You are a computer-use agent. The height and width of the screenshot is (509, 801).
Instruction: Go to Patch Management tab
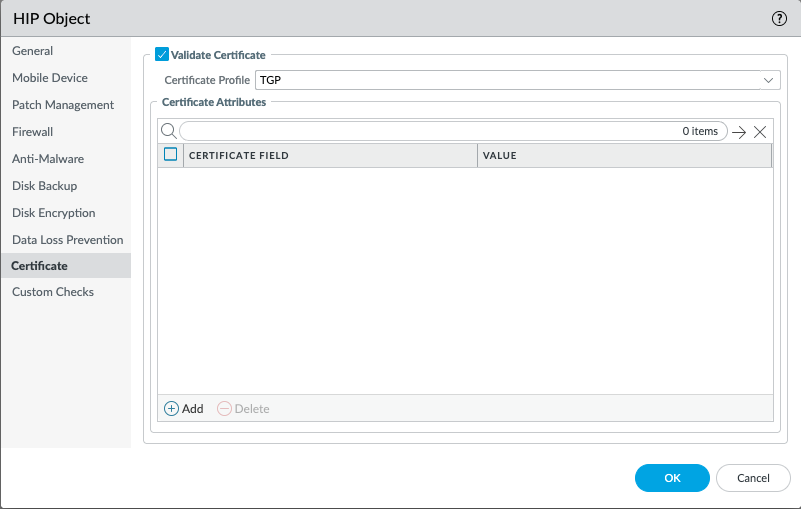[x=63, y=105]
